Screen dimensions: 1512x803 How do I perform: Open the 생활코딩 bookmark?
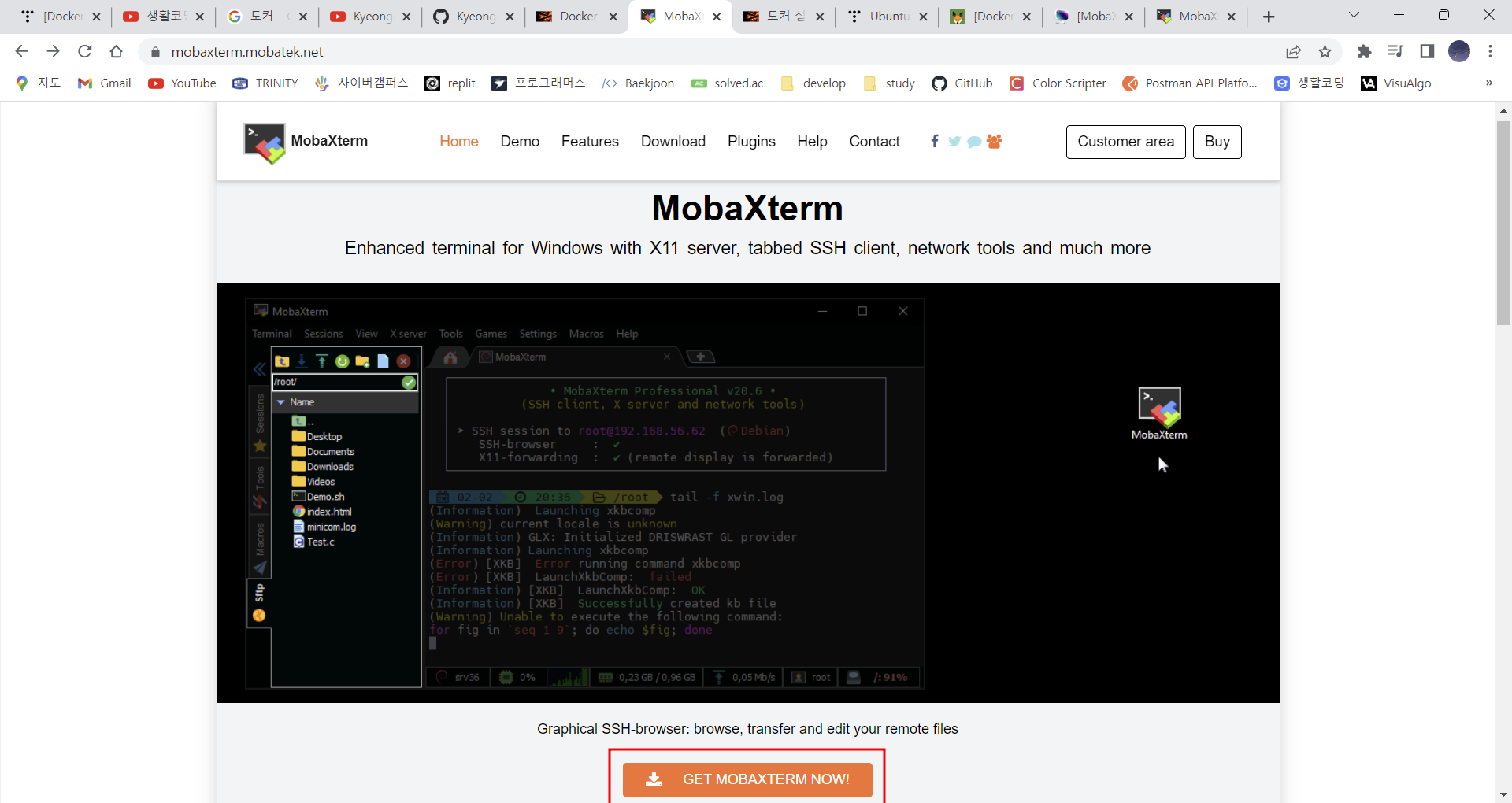point(1309,83)
